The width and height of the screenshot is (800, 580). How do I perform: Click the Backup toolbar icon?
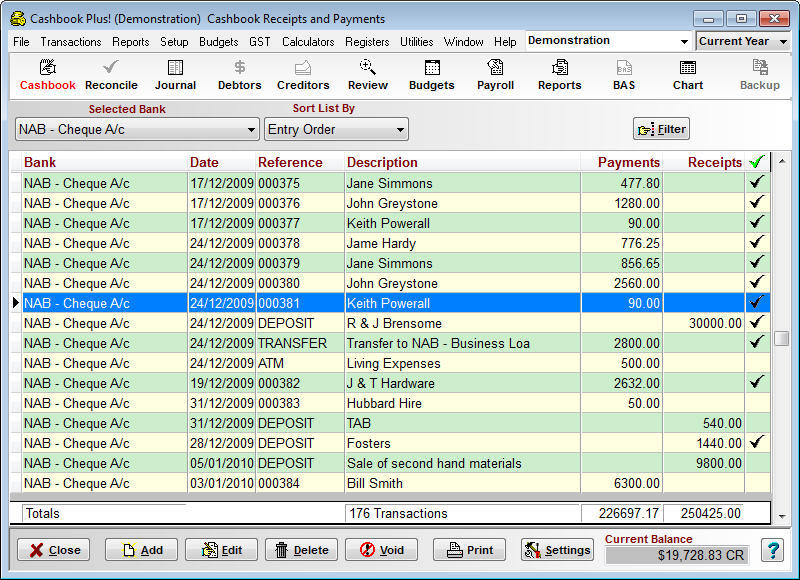pos(760,75)
